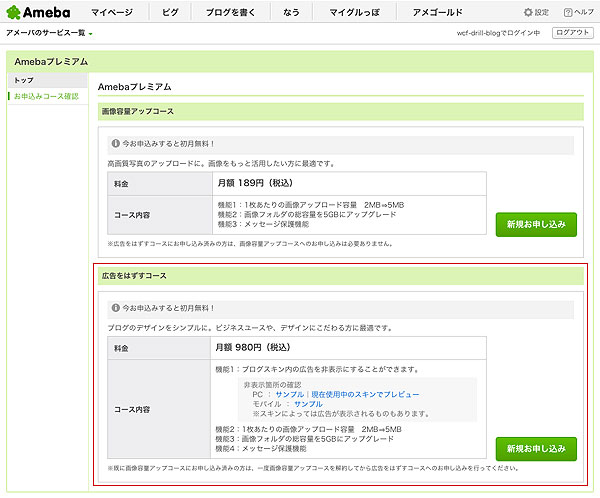Click the 月額 980円（税込） price text
The image size is (600, 498).
coord(253,347)
